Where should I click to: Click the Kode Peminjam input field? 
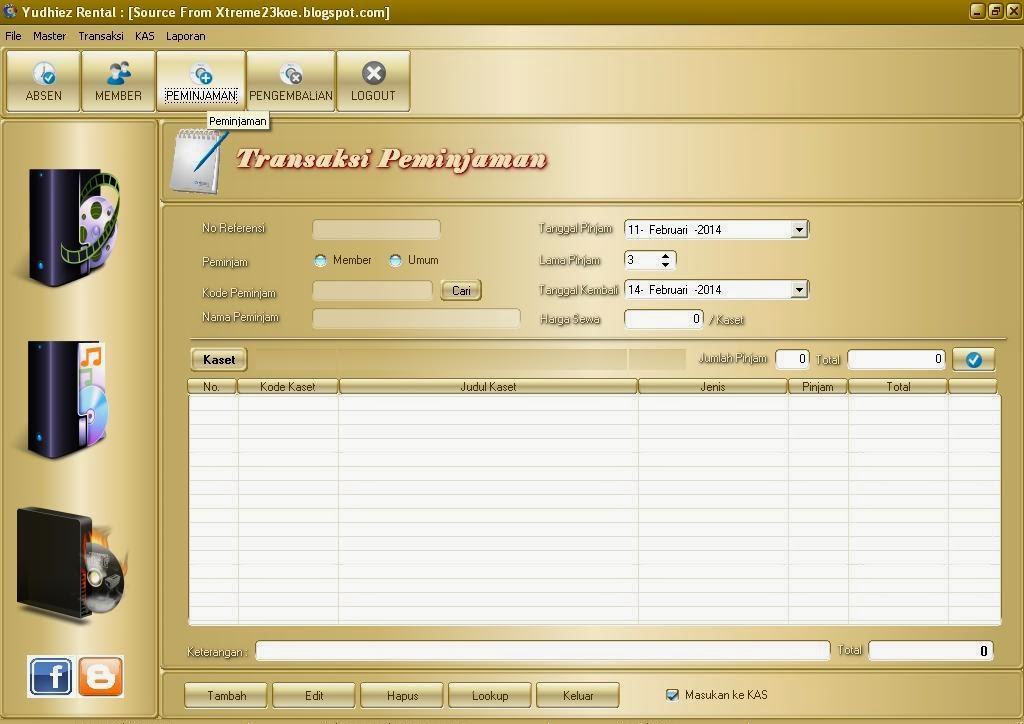pos(372,291)
